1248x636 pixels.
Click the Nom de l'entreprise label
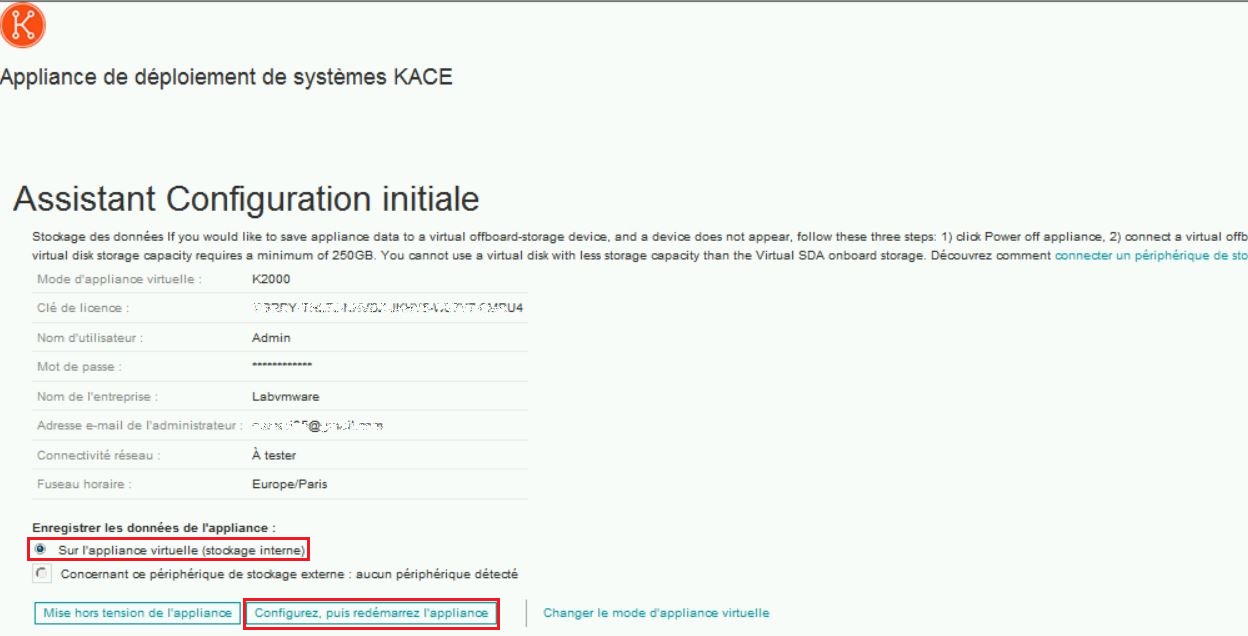97,396
